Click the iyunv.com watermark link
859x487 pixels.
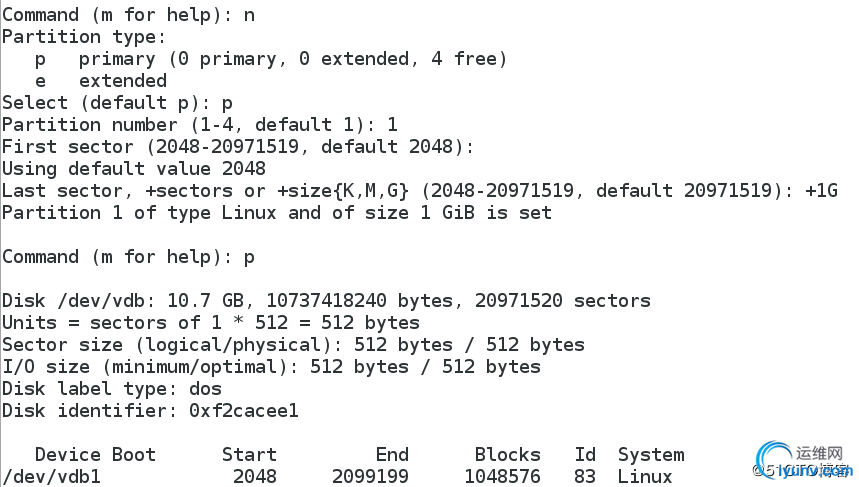814,470
